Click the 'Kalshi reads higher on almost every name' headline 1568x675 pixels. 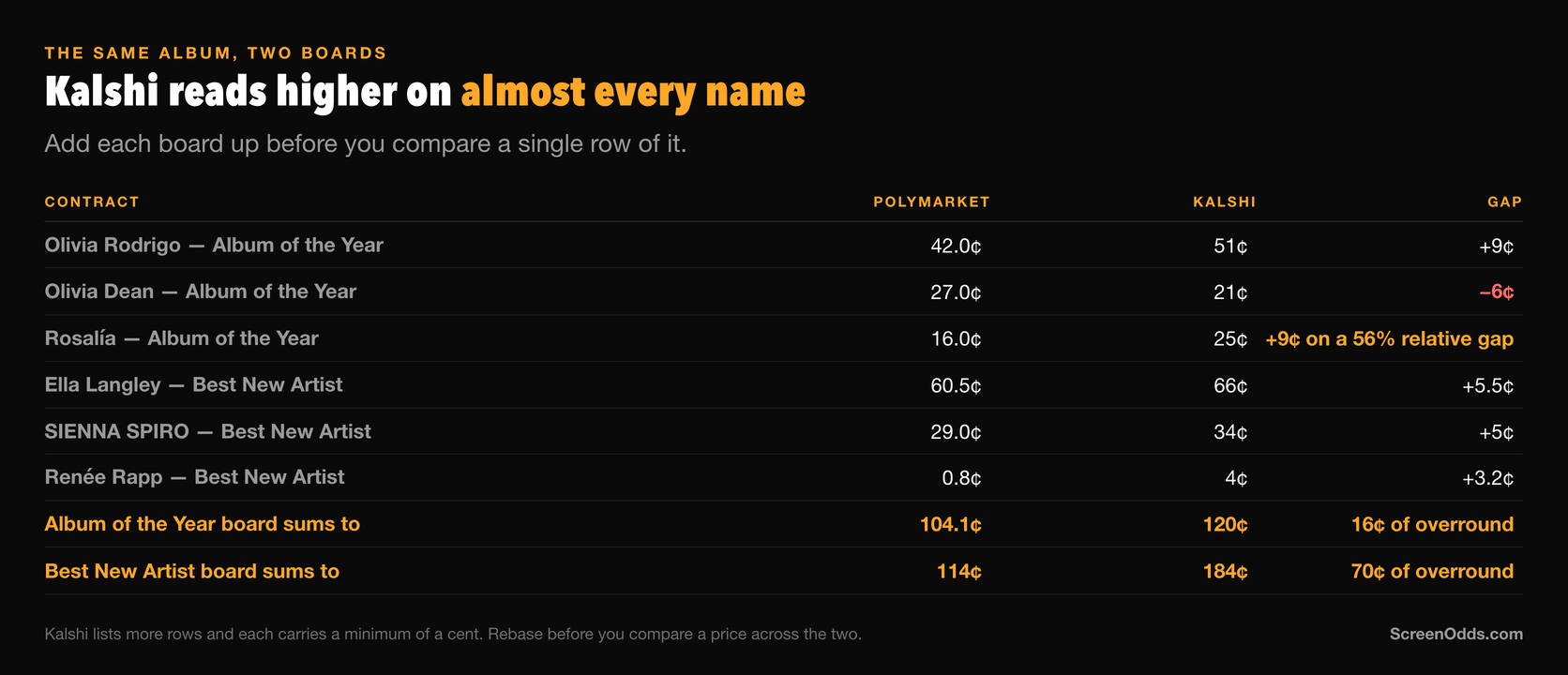[425, 92]
